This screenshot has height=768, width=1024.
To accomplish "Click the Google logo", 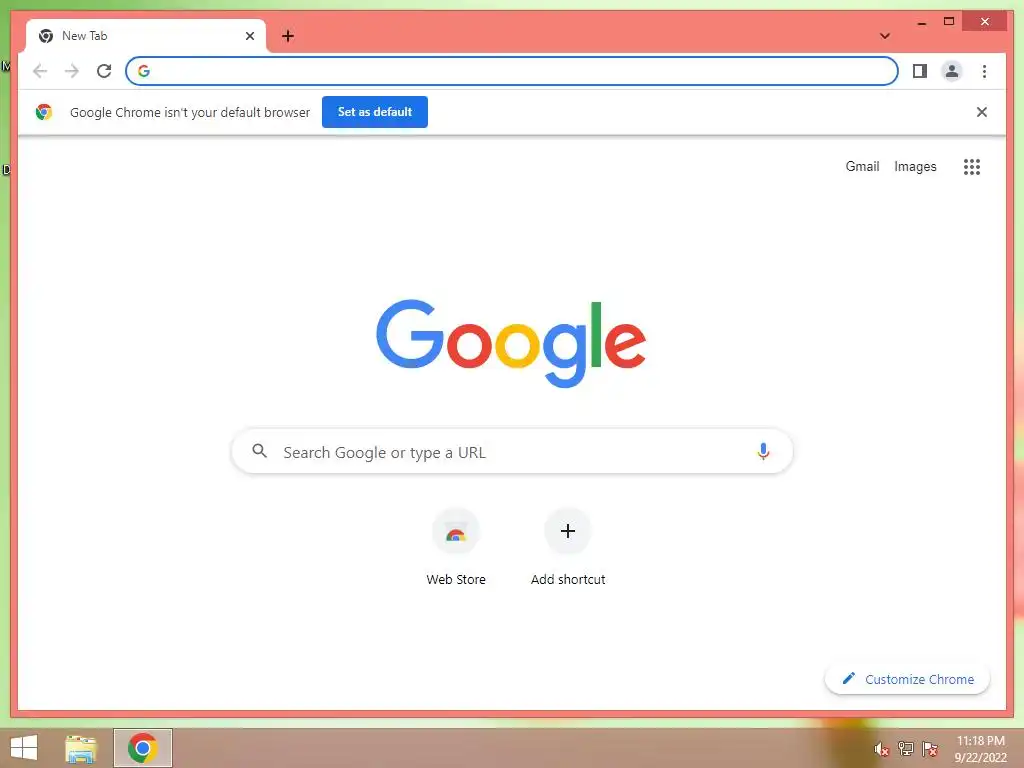I will point(511,343).
